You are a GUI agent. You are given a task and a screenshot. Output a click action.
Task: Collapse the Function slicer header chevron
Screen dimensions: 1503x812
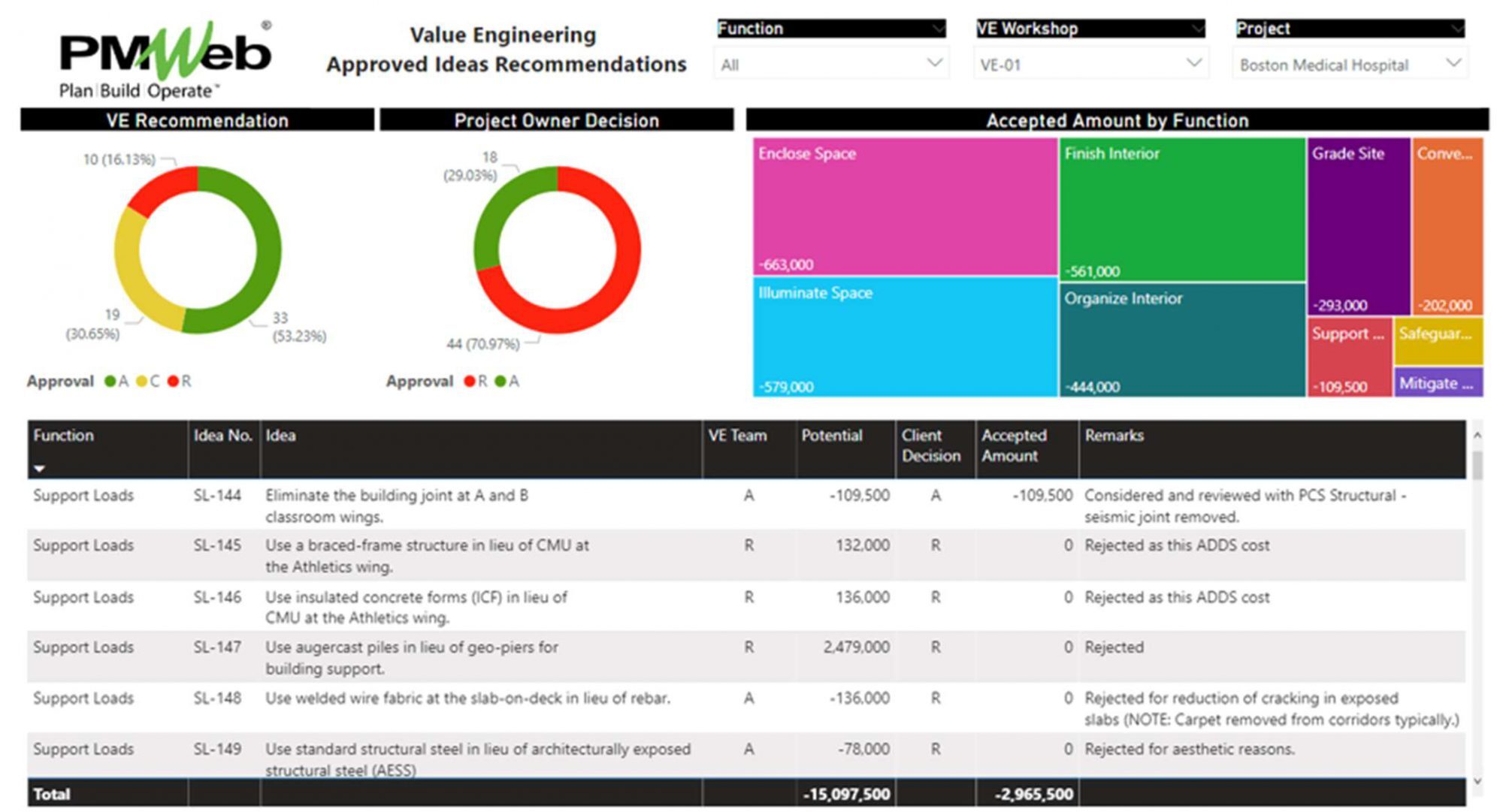938,29
